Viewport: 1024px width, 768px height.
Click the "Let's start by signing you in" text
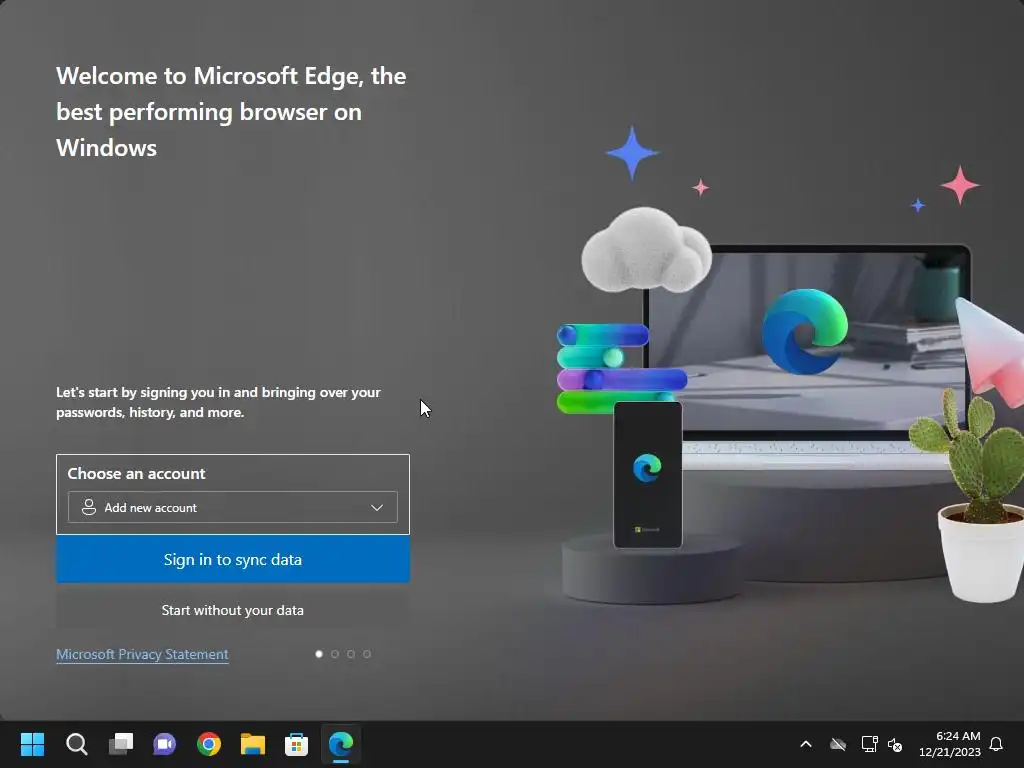pos(218,402)
